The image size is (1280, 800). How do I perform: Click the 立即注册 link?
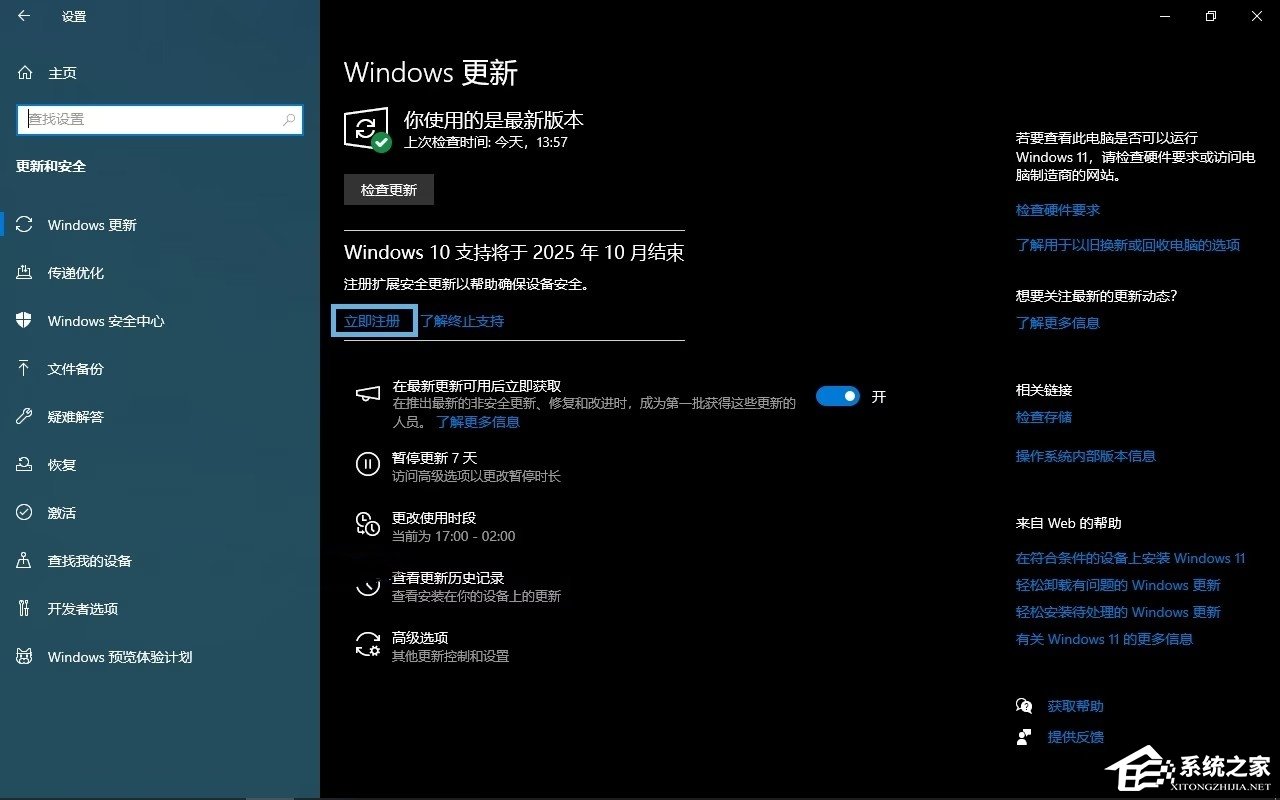pos(373,320)
